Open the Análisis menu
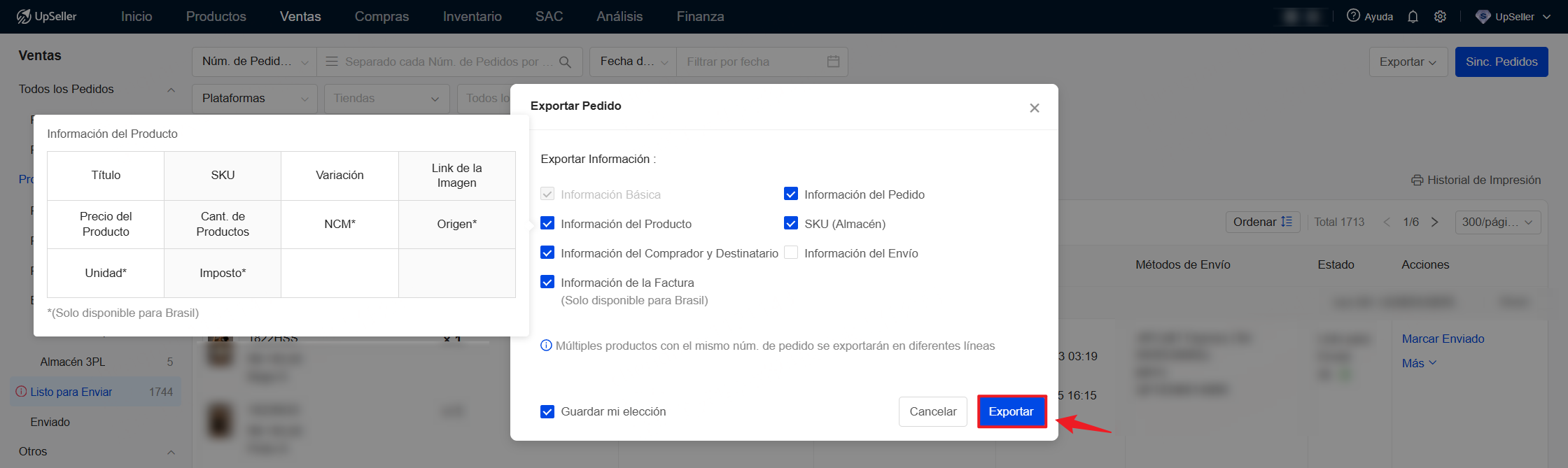The image size is (1568, 468). pyautogui.click(x=619, y=16)
